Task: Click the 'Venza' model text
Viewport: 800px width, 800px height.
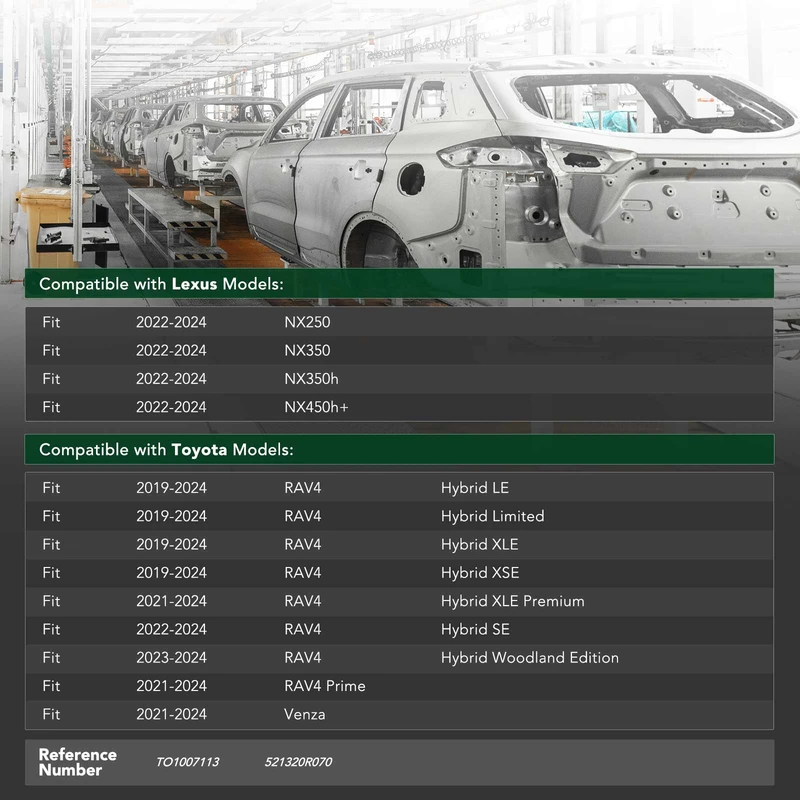Action: coord(305,714)
